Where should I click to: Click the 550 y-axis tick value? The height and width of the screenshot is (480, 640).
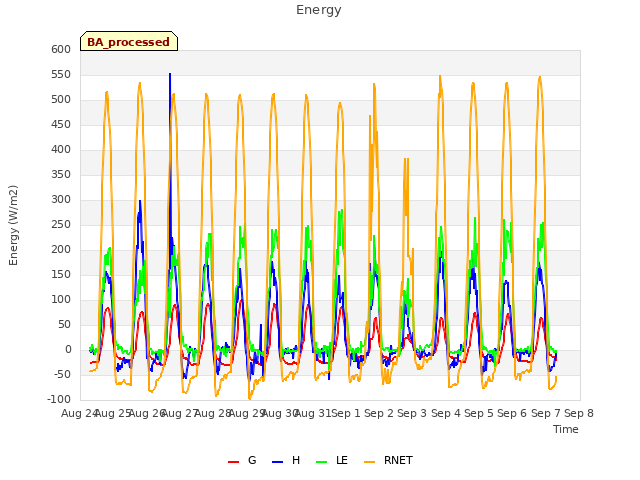pos(61,75)
